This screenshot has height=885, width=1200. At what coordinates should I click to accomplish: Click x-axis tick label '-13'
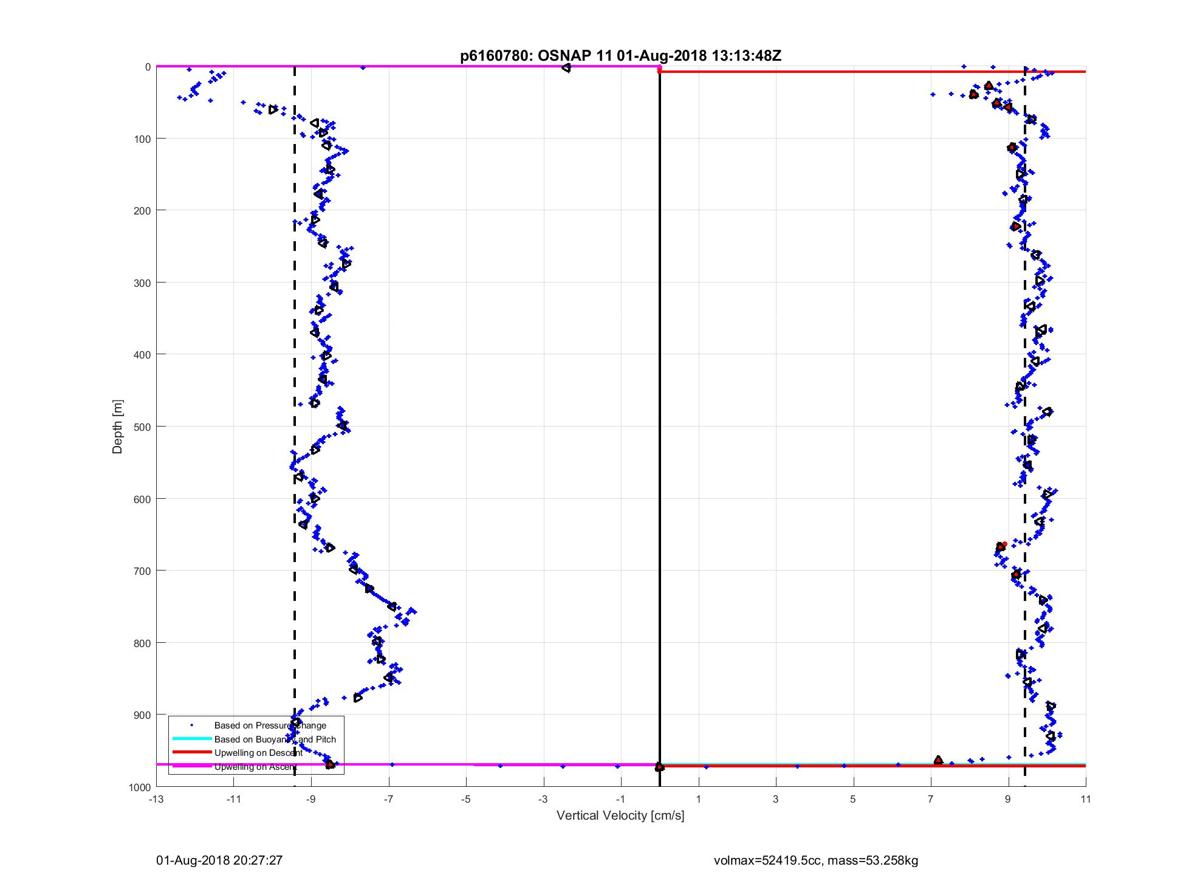pyautogui.click(x=155, y=799)
